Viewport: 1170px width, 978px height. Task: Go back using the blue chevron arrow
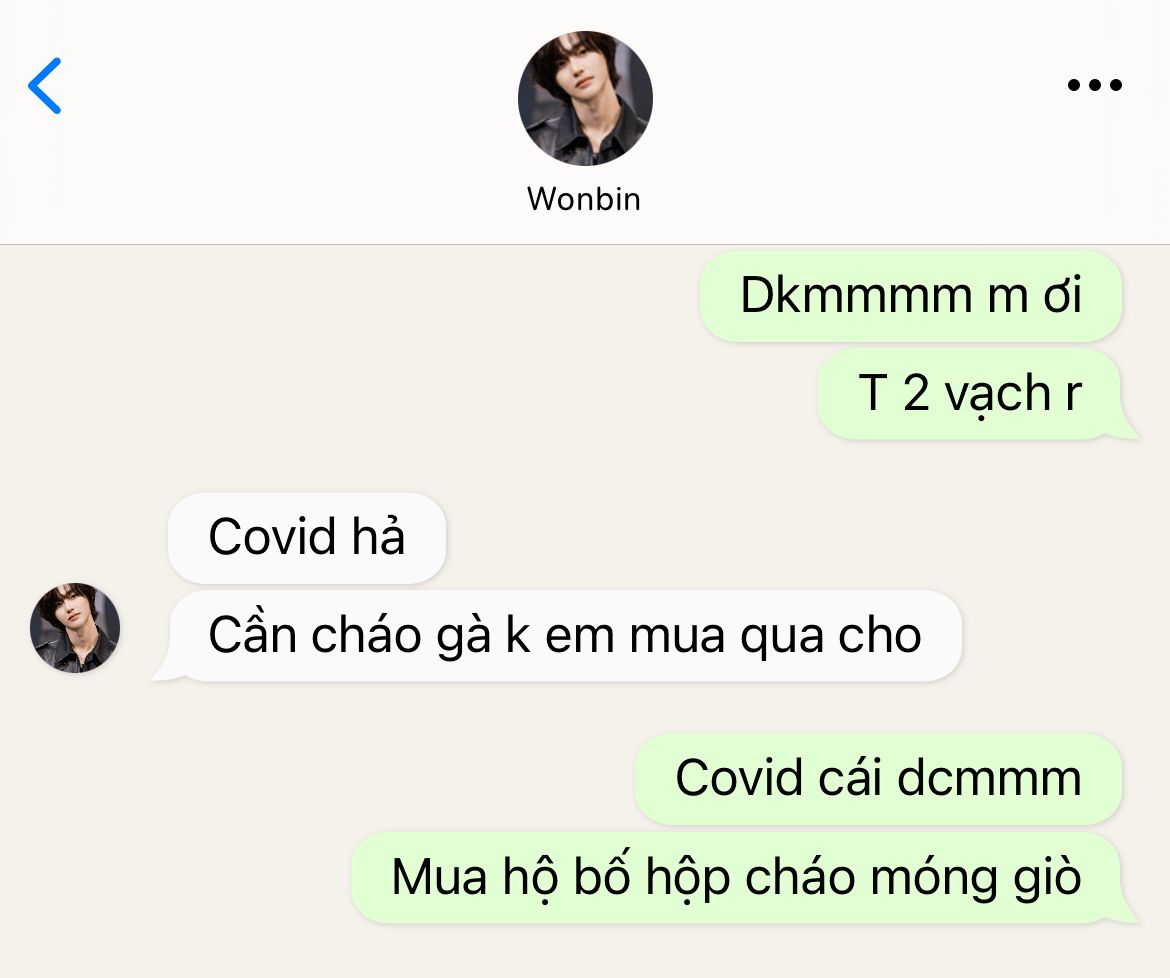(45, 86)
